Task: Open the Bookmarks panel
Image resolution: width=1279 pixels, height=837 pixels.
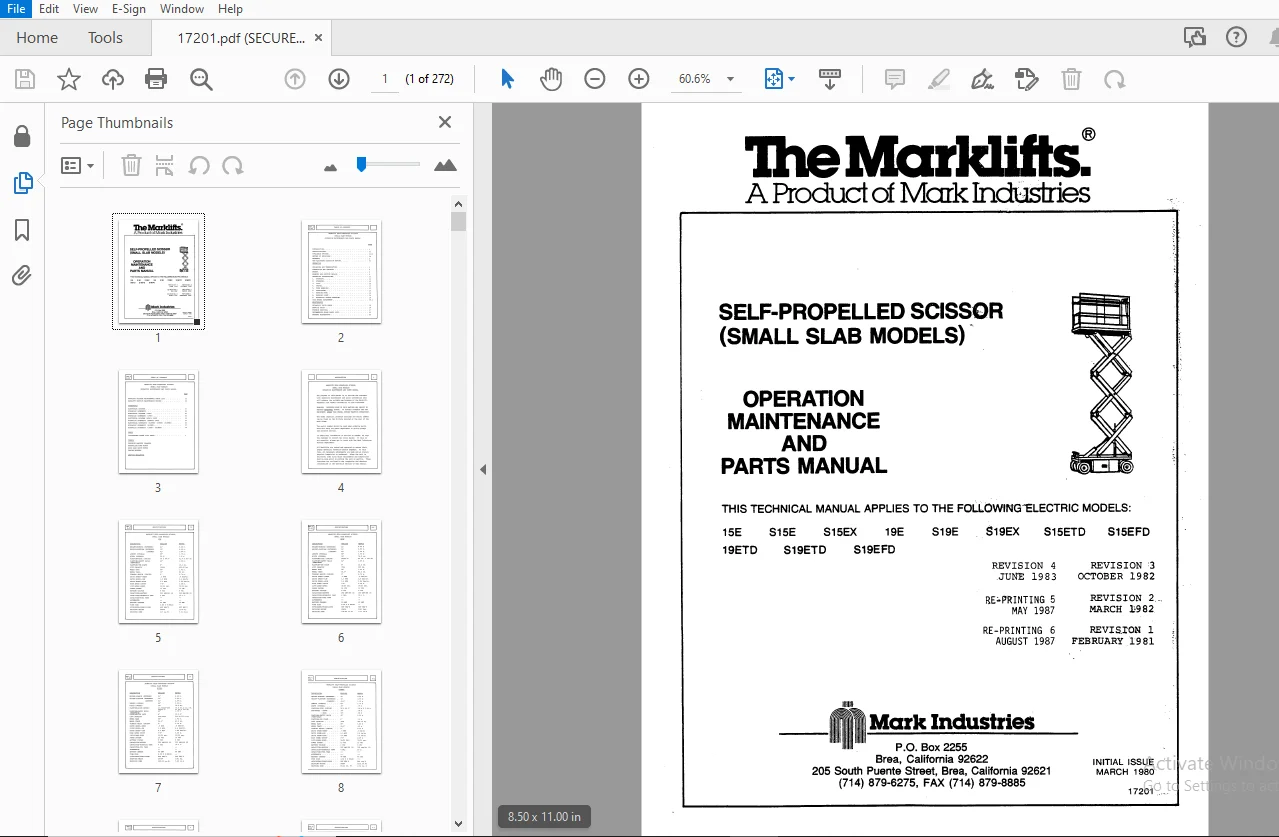Action: pyautogui.click(x=22, y=230)
